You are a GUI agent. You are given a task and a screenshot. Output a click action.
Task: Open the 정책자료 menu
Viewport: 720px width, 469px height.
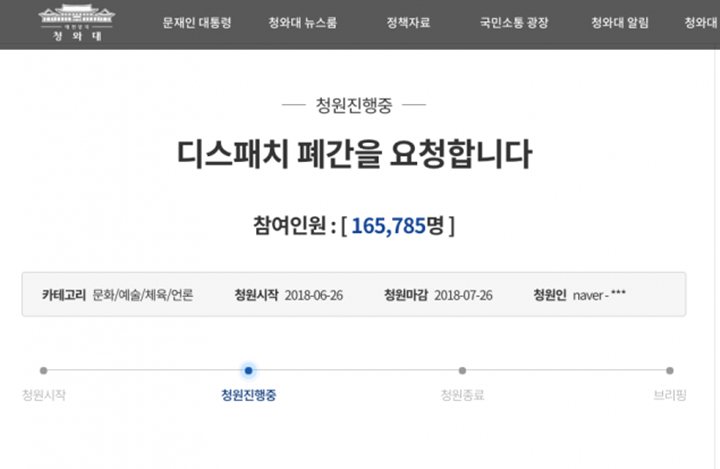point(408,23)
